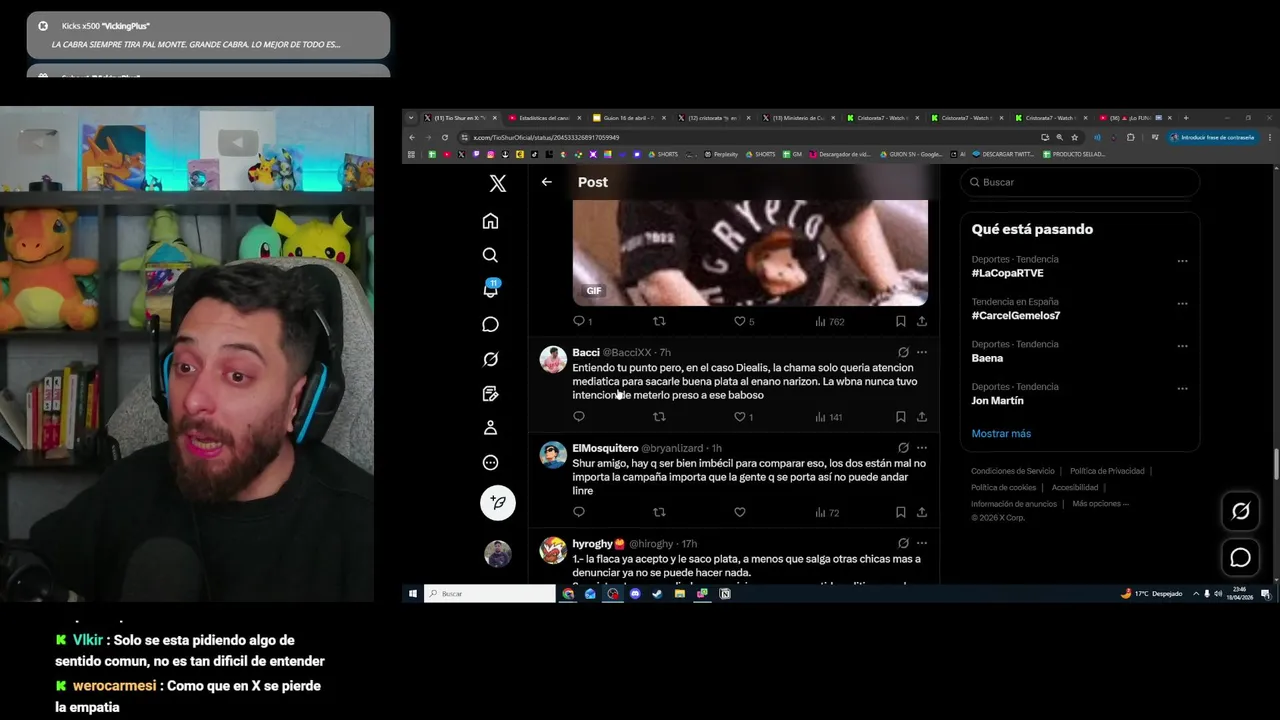Open more options for Jon Martín trend
The width and height of the screenshot is (1280, 720).
click(1182, 388)
